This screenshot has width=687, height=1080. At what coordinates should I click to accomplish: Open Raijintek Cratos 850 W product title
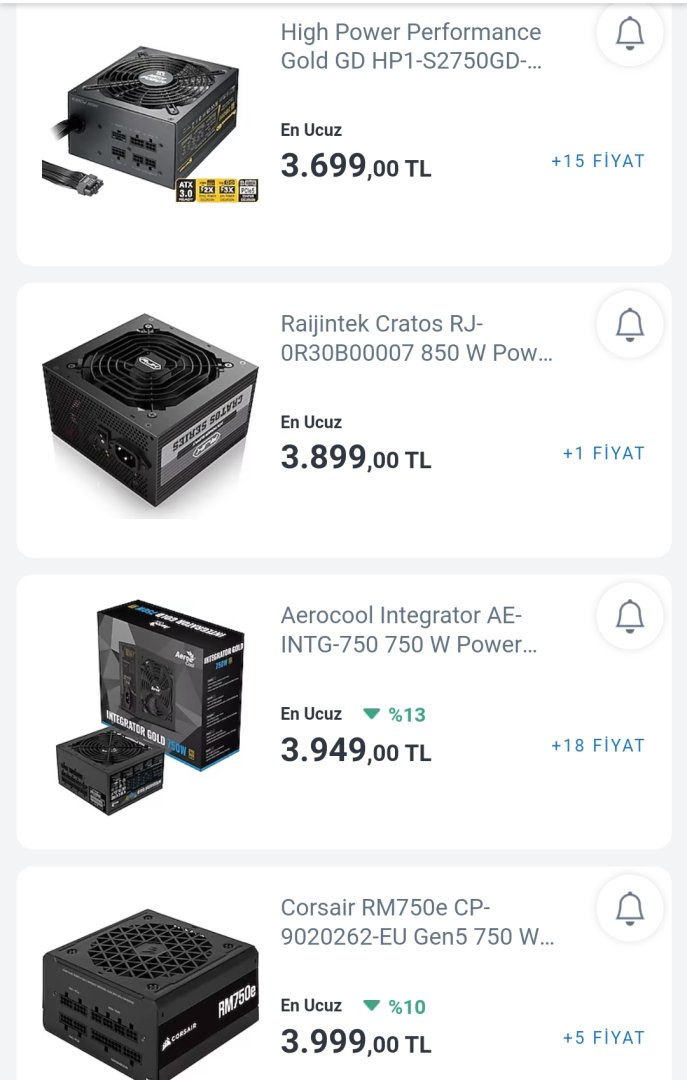[x=416, y=339]
